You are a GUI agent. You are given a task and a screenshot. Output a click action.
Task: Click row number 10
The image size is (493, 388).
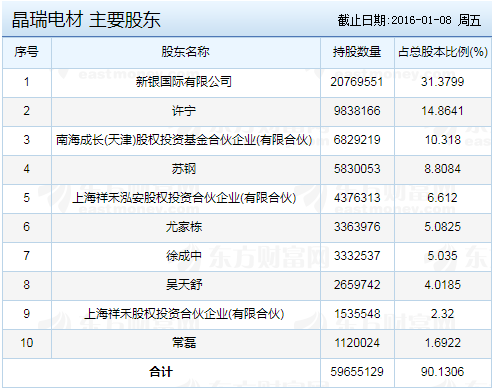click(x=27, y=343)
